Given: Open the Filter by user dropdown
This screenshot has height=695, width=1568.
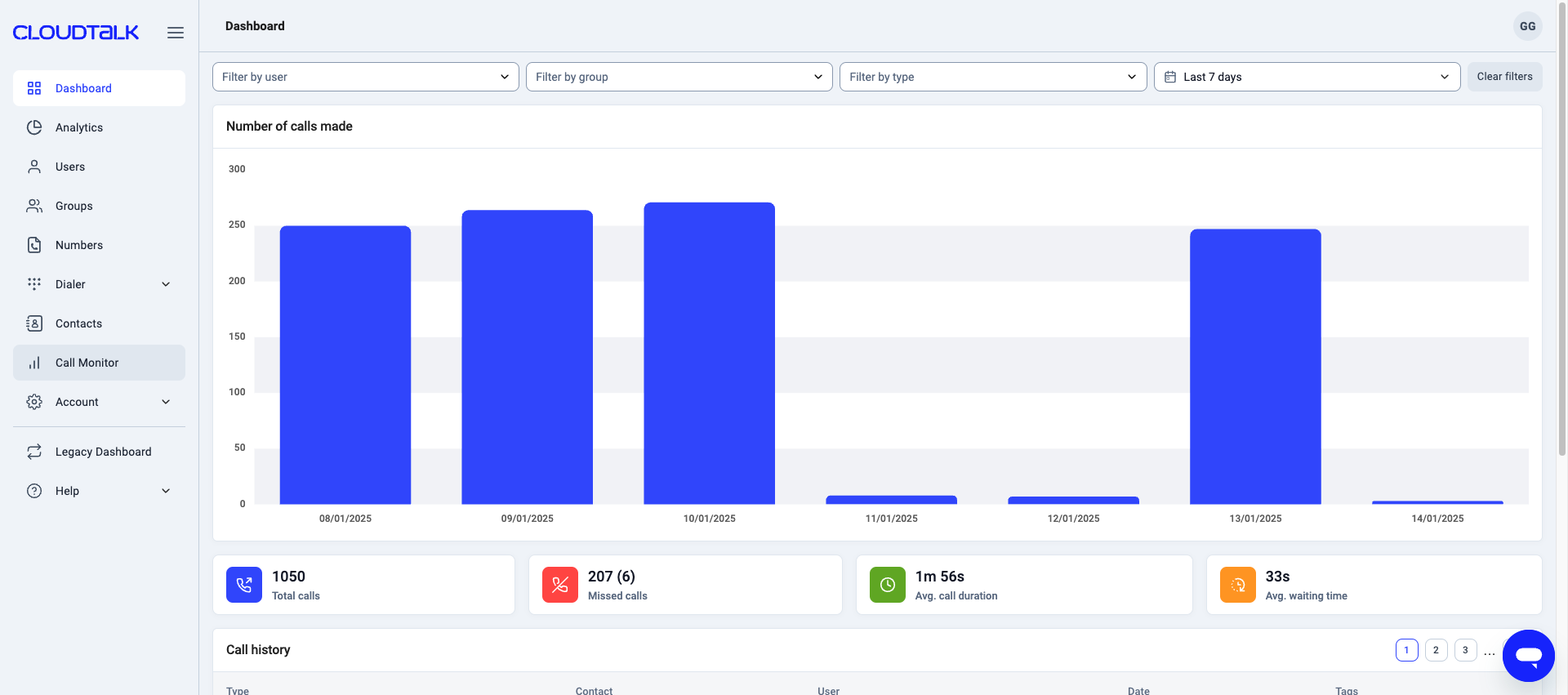Looking at the screenshot, I should 366,77.
